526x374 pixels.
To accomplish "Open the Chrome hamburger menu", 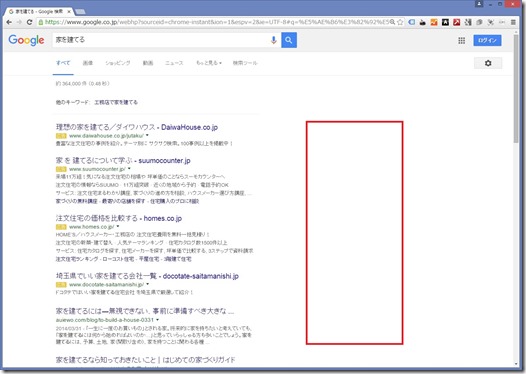I will click(513, 22).
